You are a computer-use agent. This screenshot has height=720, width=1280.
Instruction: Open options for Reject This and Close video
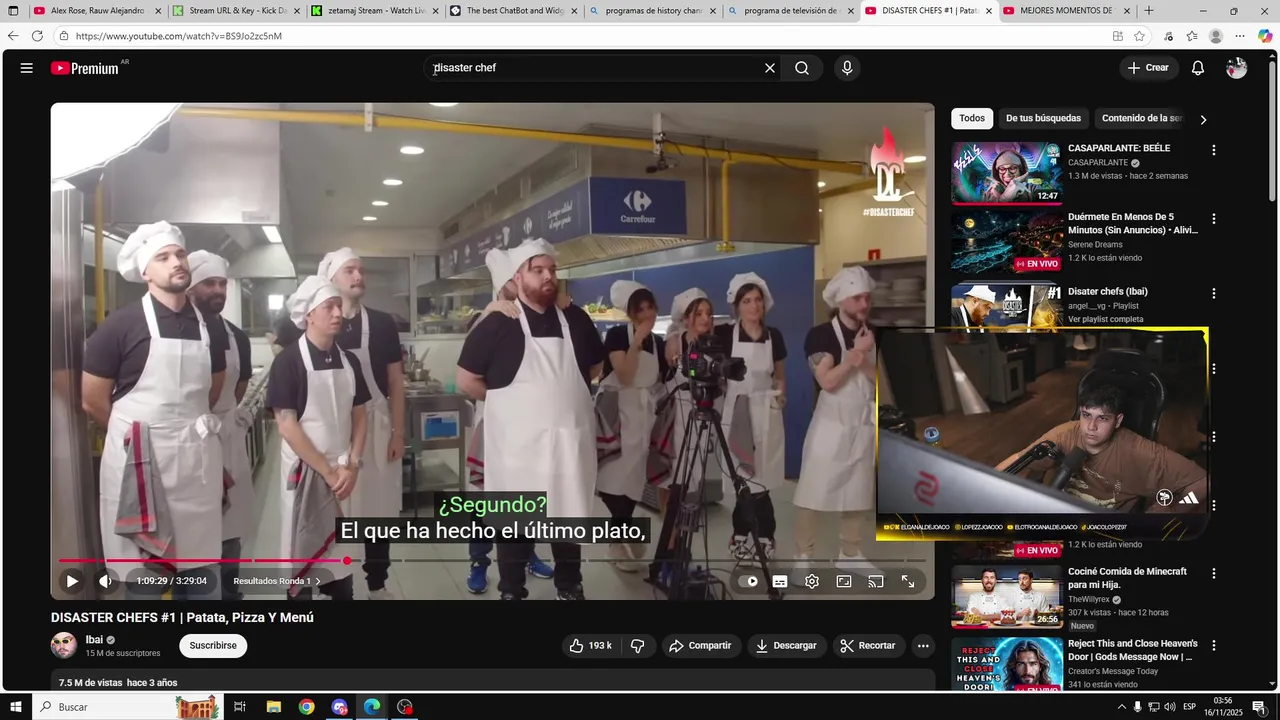[x=1214, y=645]
